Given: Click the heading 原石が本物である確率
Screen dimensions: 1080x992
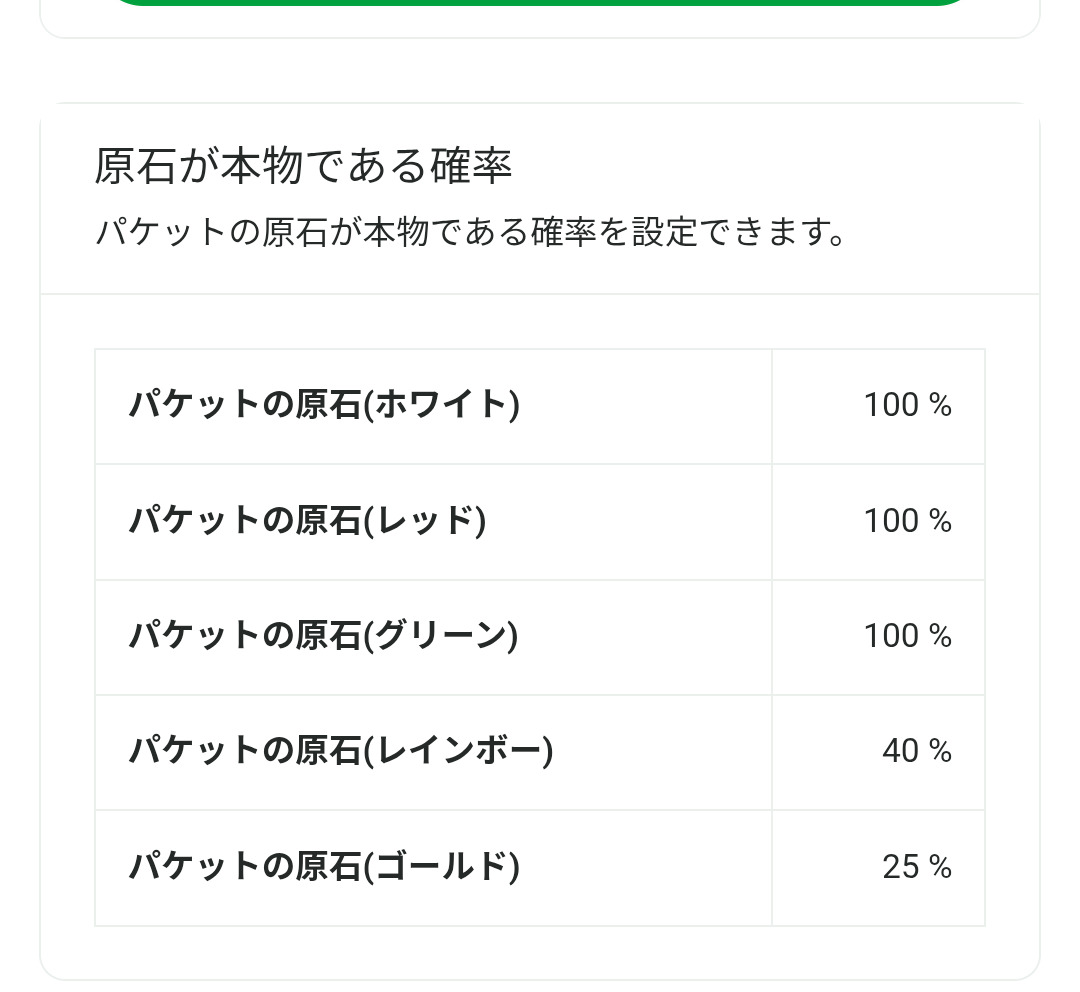Looking at the screenshot, I should pyautogui.click(x=303, y=167).
